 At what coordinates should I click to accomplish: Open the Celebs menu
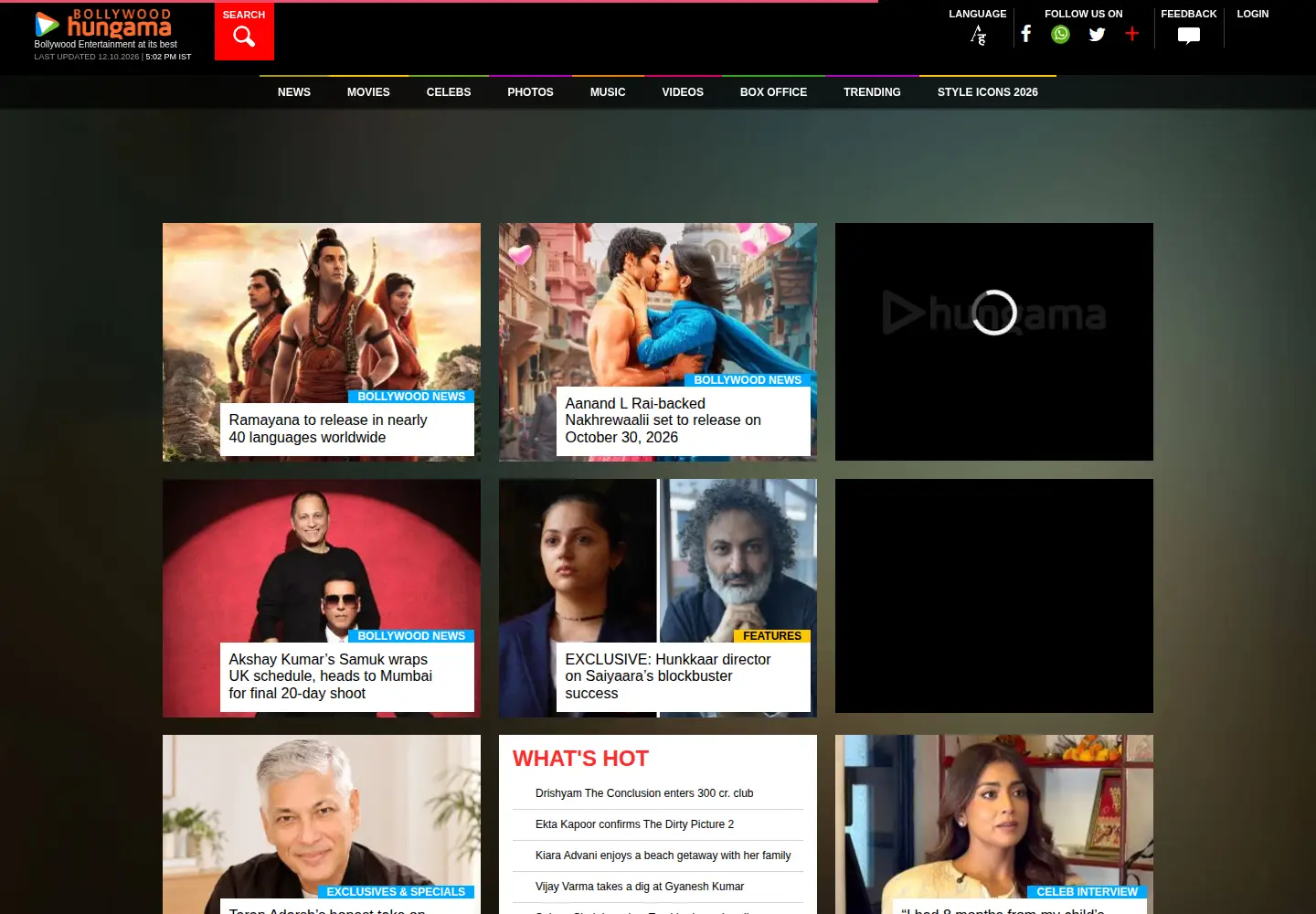click(x=449, y=92)
